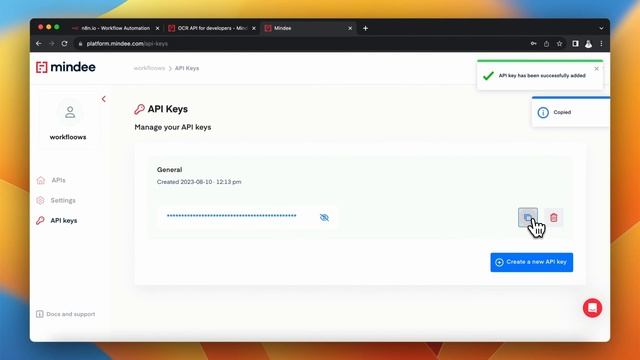Open Settings in the sidebar
Screen dimensions: 640x360
coord(56,200)
